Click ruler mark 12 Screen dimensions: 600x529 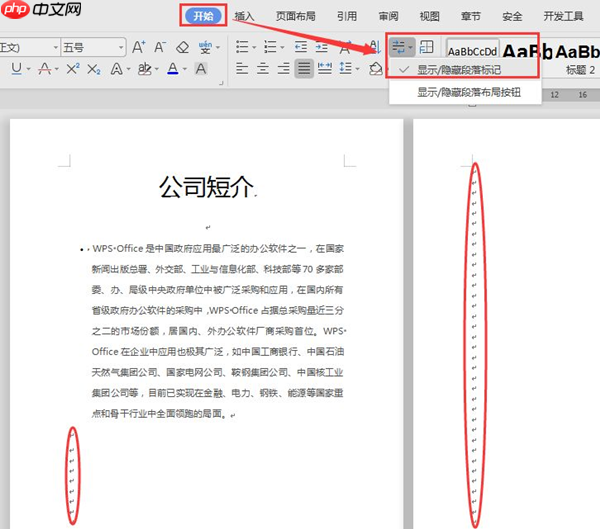(554, 95)
